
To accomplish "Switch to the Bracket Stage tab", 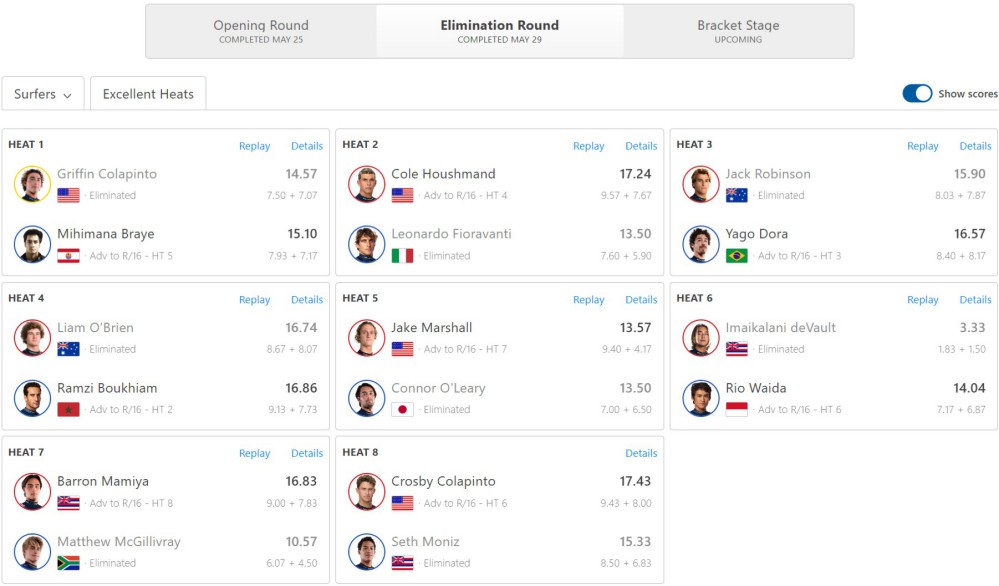I will point(738,31).
